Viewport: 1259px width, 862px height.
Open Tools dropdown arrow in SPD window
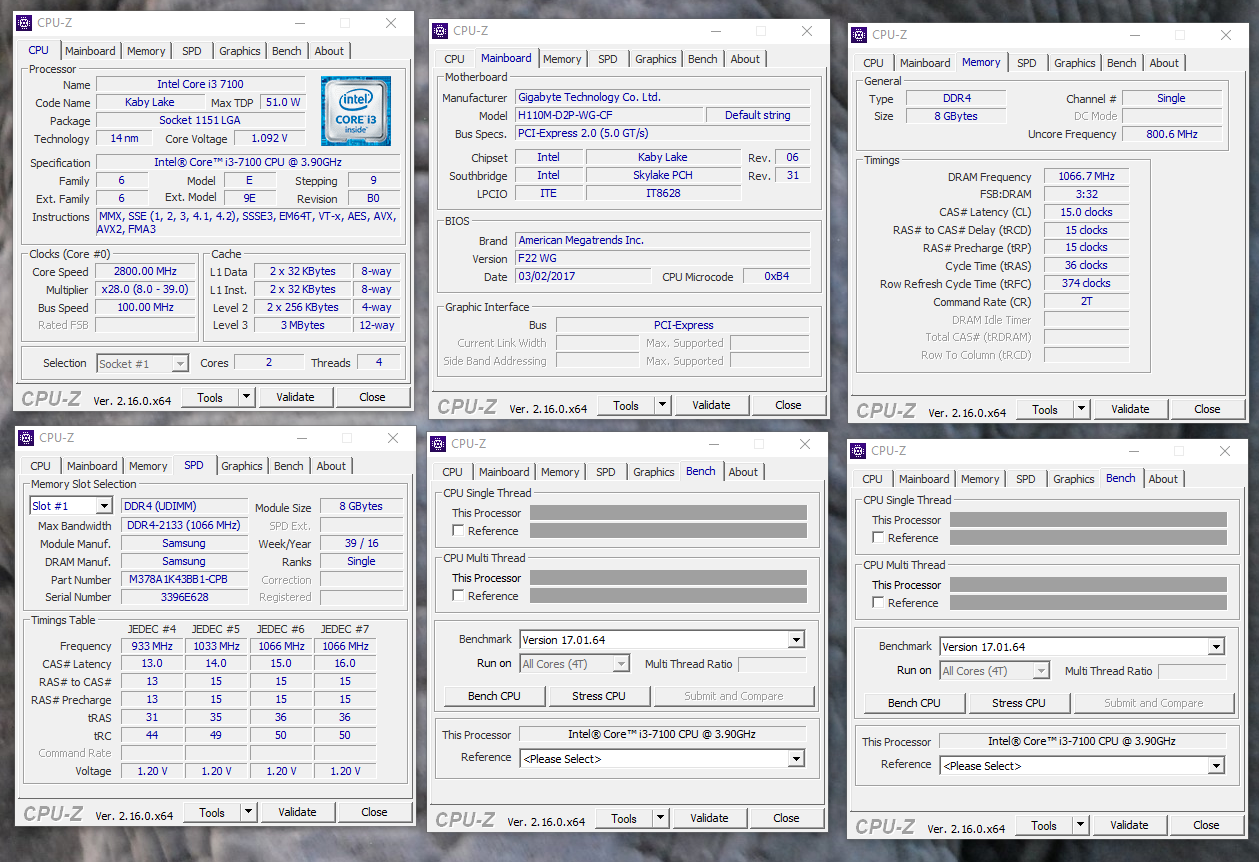[x=248, y=812]
